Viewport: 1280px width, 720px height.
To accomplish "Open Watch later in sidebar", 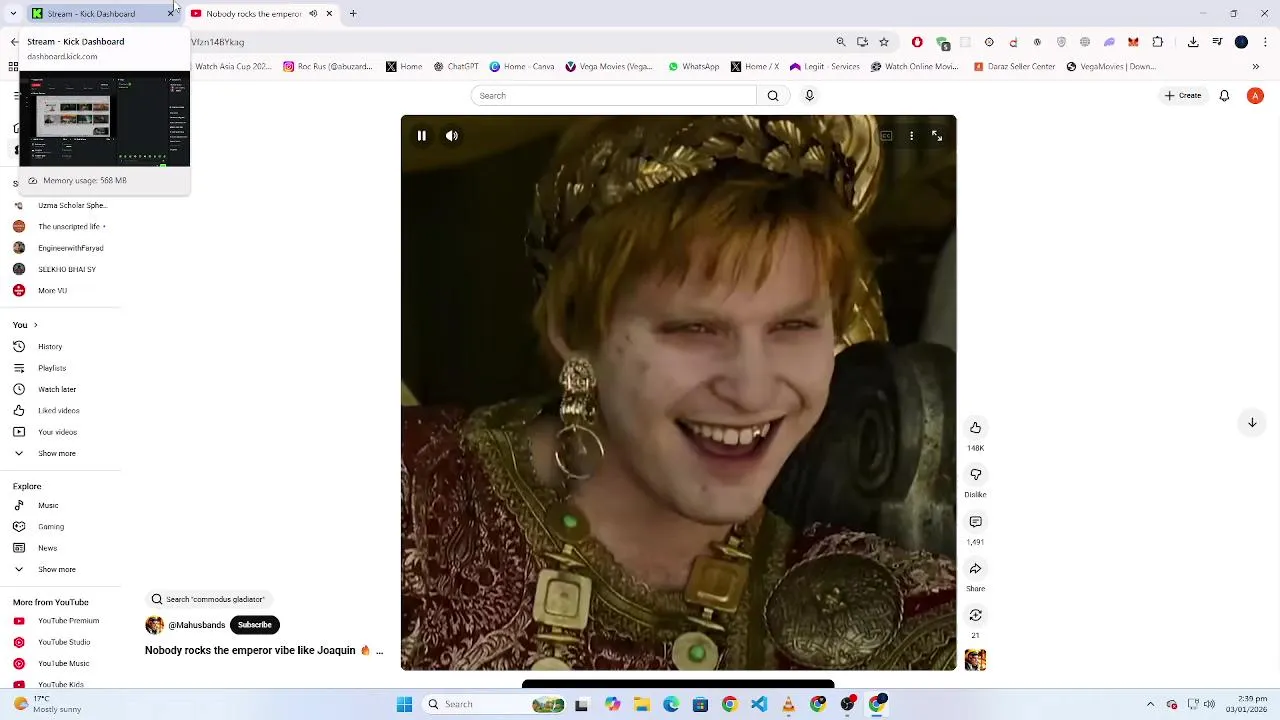I will point(57,390).
